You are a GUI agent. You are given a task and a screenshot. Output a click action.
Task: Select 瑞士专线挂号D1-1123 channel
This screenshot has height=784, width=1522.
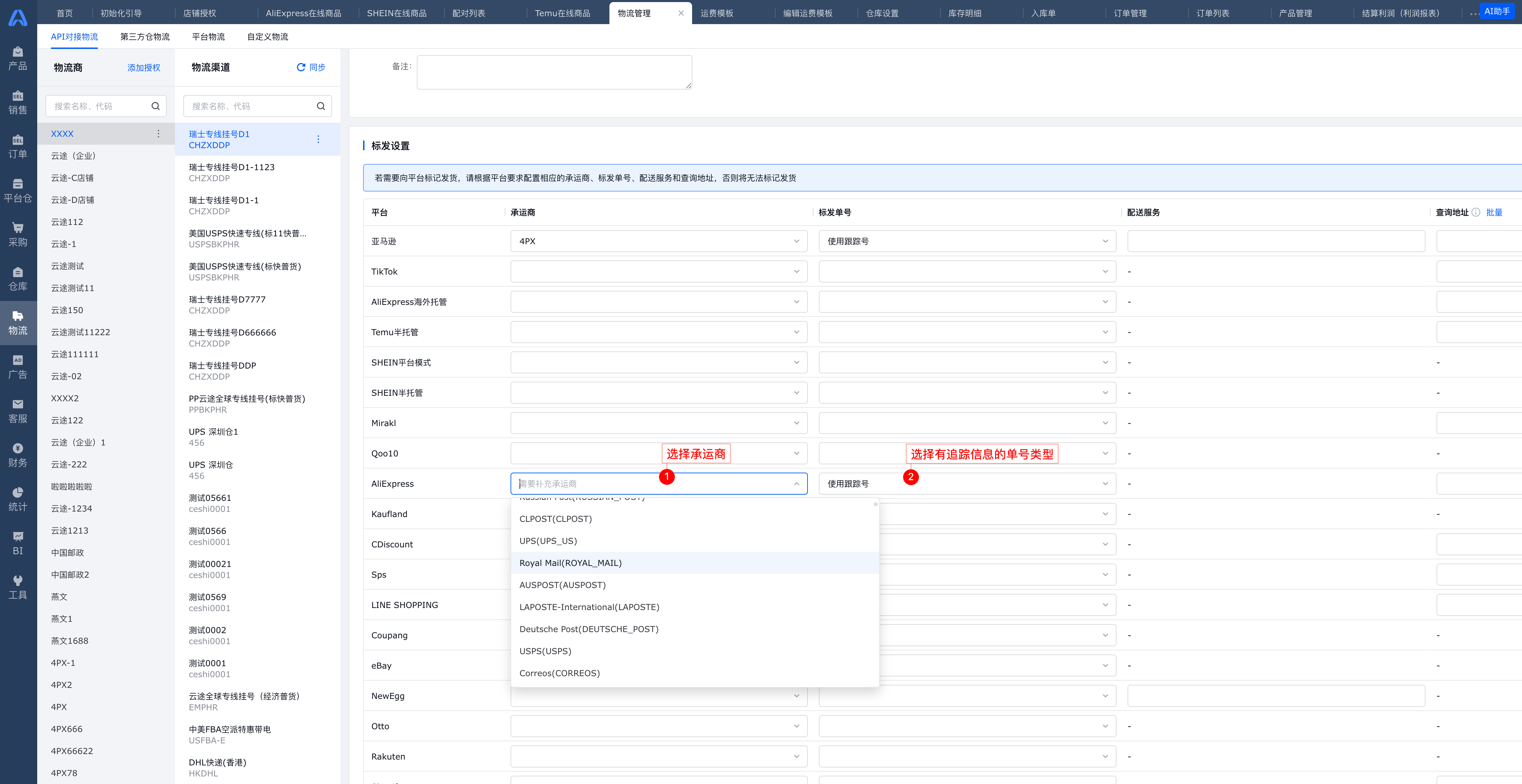click(258, 173)
